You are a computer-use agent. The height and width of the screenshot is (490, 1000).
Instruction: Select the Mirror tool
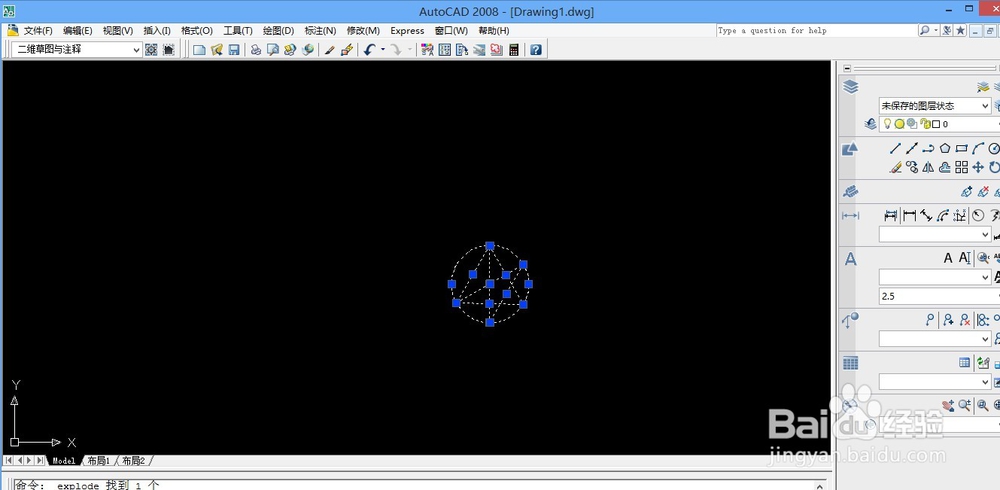[929, 167]
